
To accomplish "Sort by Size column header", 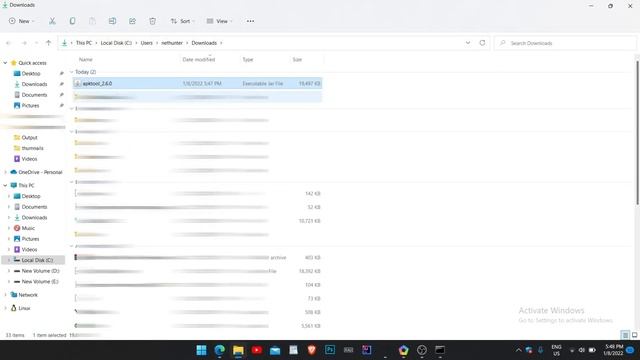I will coord(297,60).
